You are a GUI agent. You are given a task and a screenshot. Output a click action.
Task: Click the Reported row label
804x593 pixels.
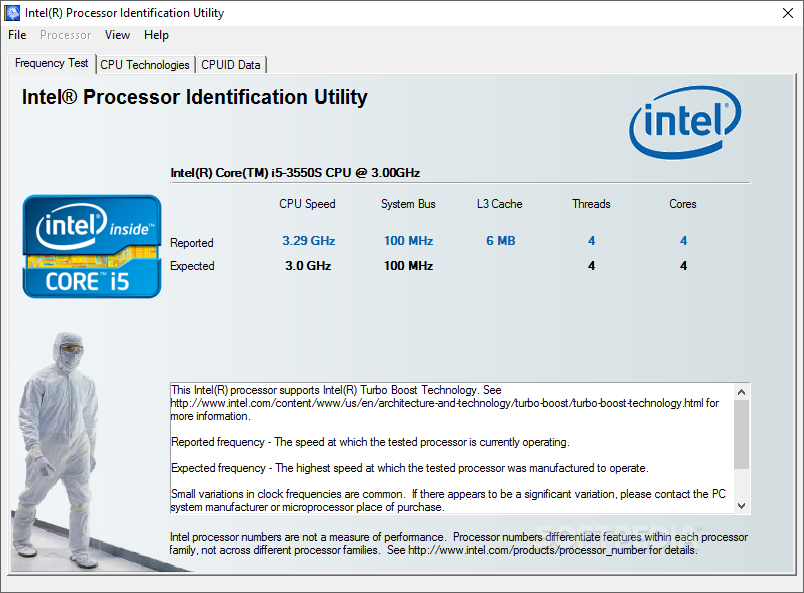192,243
